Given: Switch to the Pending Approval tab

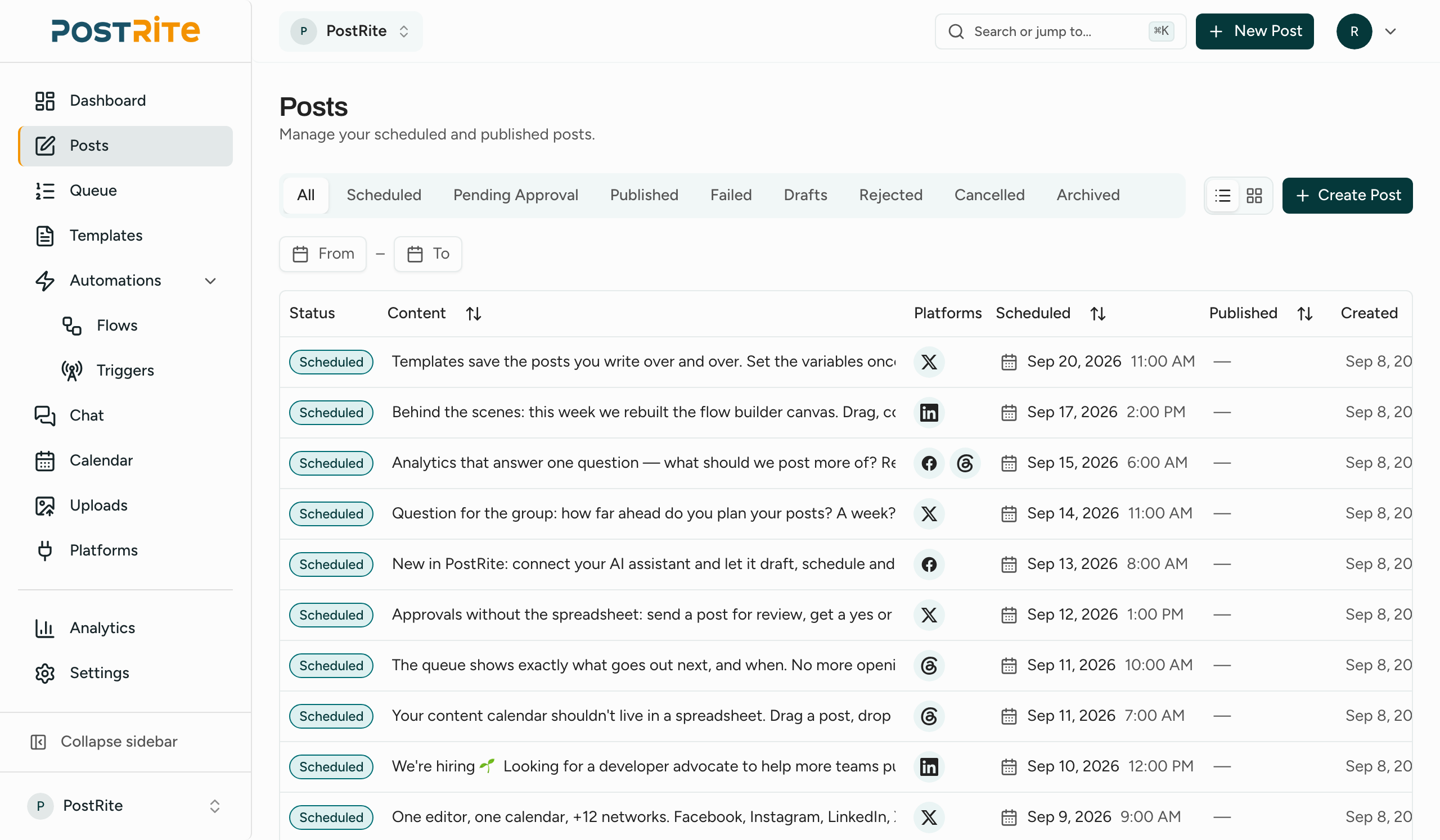Looking at the screenshot, I should pos(515,195).
